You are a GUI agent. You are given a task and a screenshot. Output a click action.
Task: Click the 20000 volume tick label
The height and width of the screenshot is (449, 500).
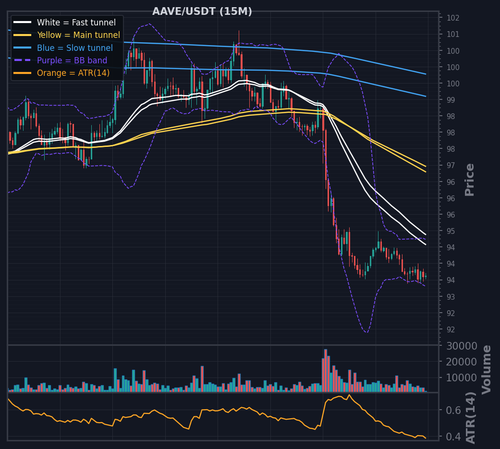pyautogui.click(x=462, y=362)
